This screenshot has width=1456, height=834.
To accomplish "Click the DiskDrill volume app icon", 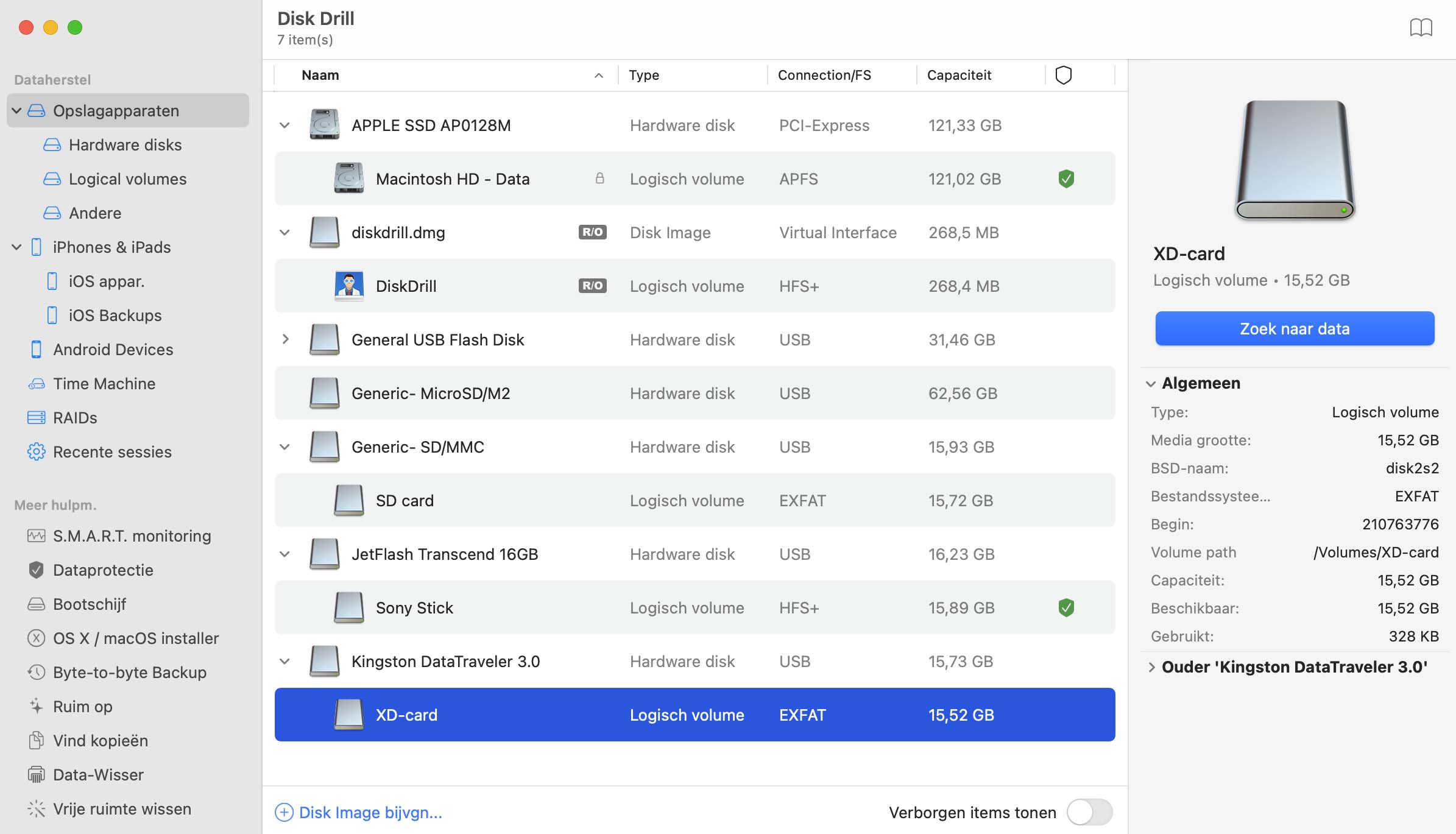I will pos(348,286).
